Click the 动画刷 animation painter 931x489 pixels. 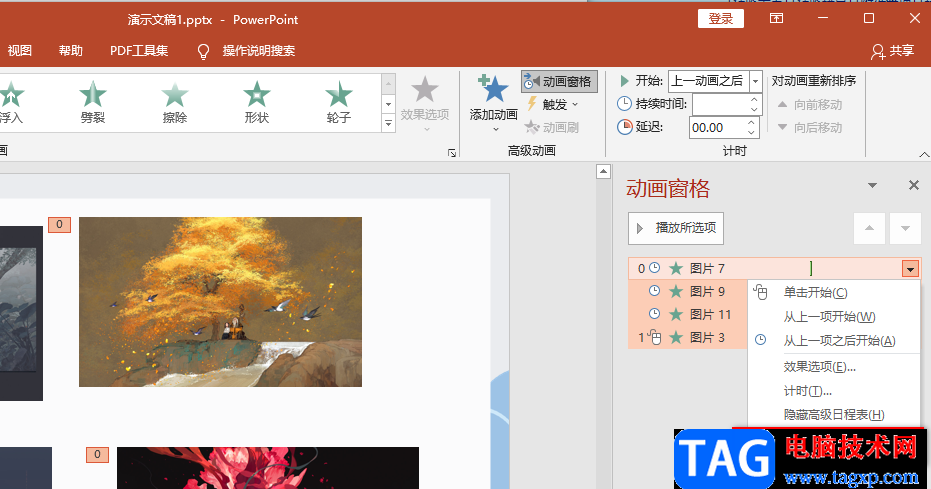(x=552, y=127)
